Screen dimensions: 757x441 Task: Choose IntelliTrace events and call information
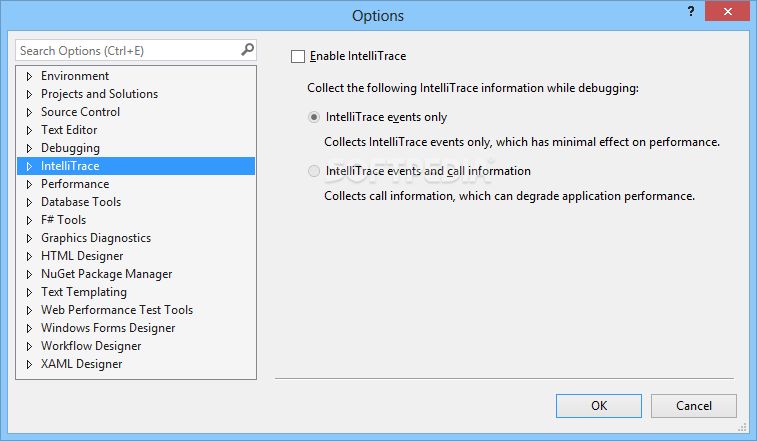point(315,171)
